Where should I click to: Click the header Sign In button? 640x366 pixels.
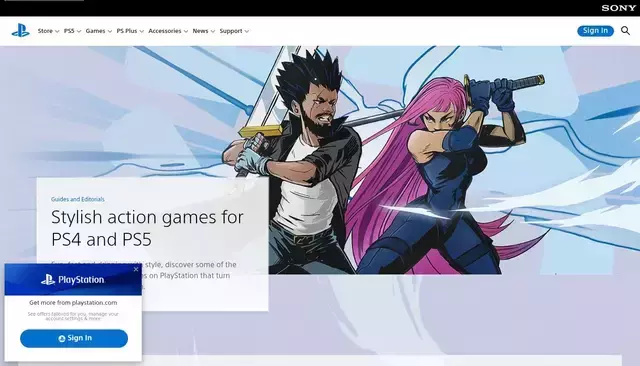(x=595, y=31)
